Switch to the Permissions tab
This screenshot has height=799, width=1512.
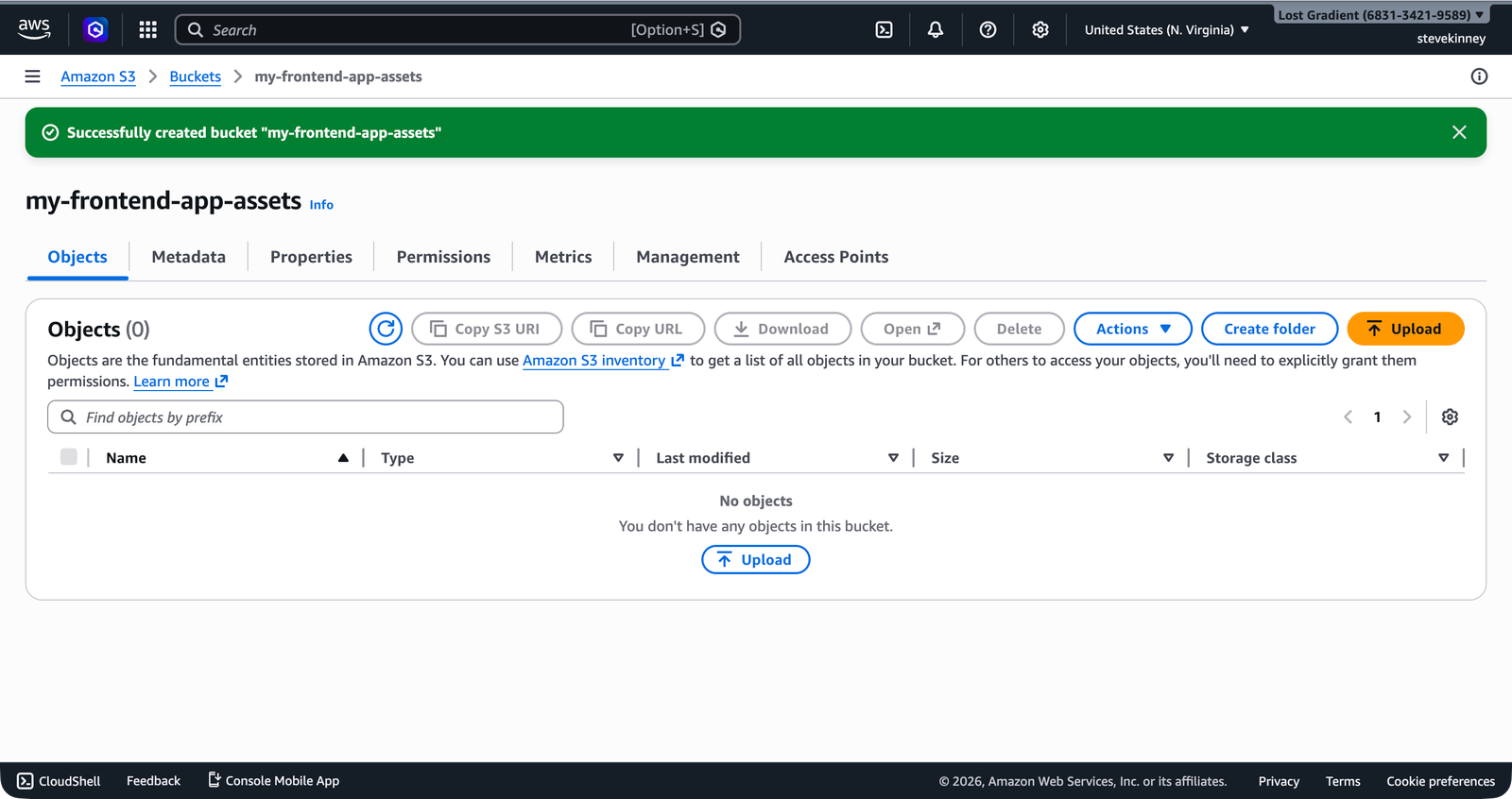click(443, 257)
